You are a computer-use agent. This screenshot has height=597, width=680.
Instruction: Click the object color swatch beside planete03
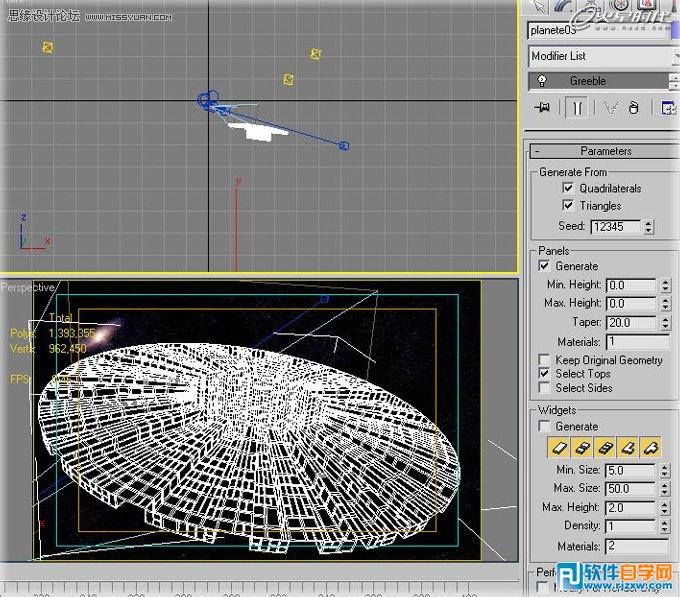coord(675,31)
